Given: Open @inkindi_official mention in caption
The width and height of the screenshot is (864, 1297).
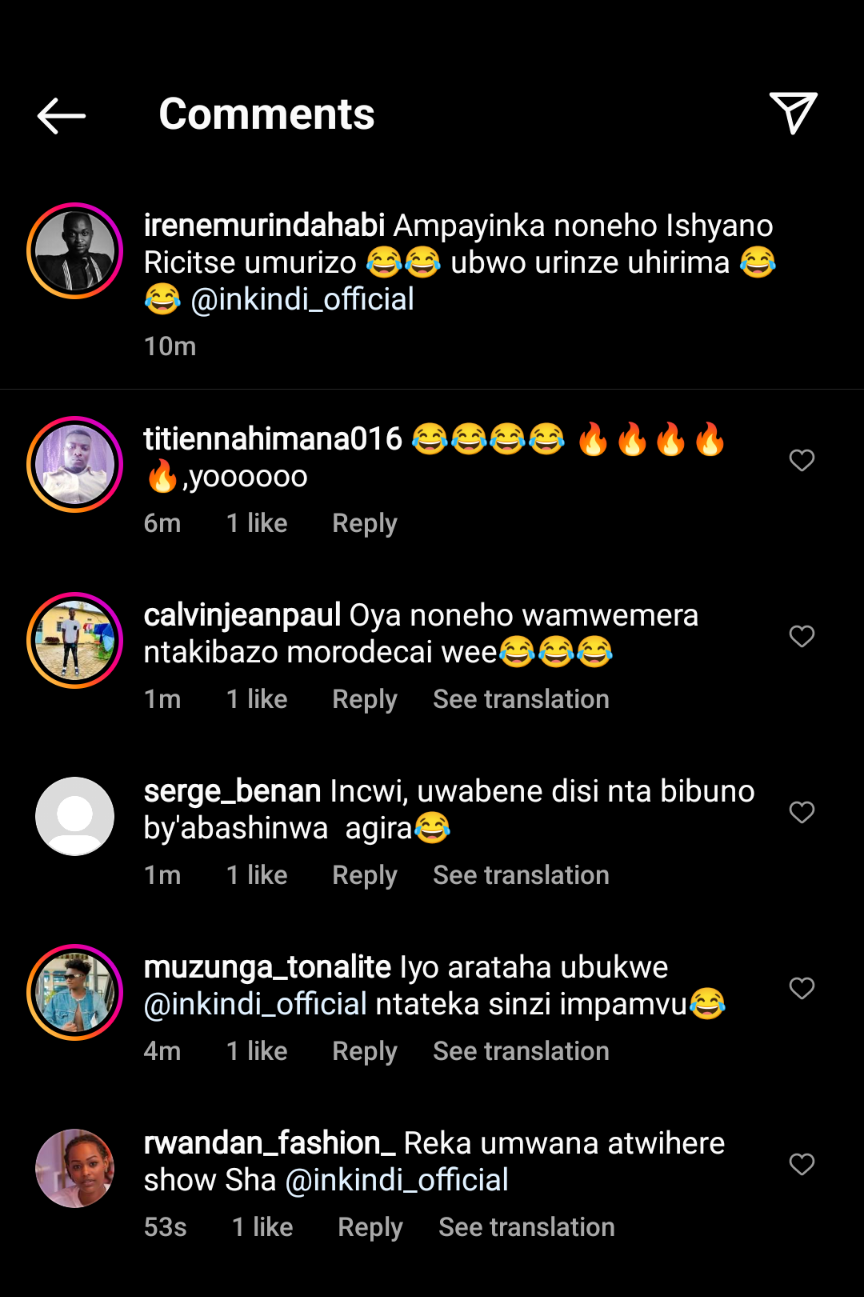Looking at the screenshot, I should [302, 299].
